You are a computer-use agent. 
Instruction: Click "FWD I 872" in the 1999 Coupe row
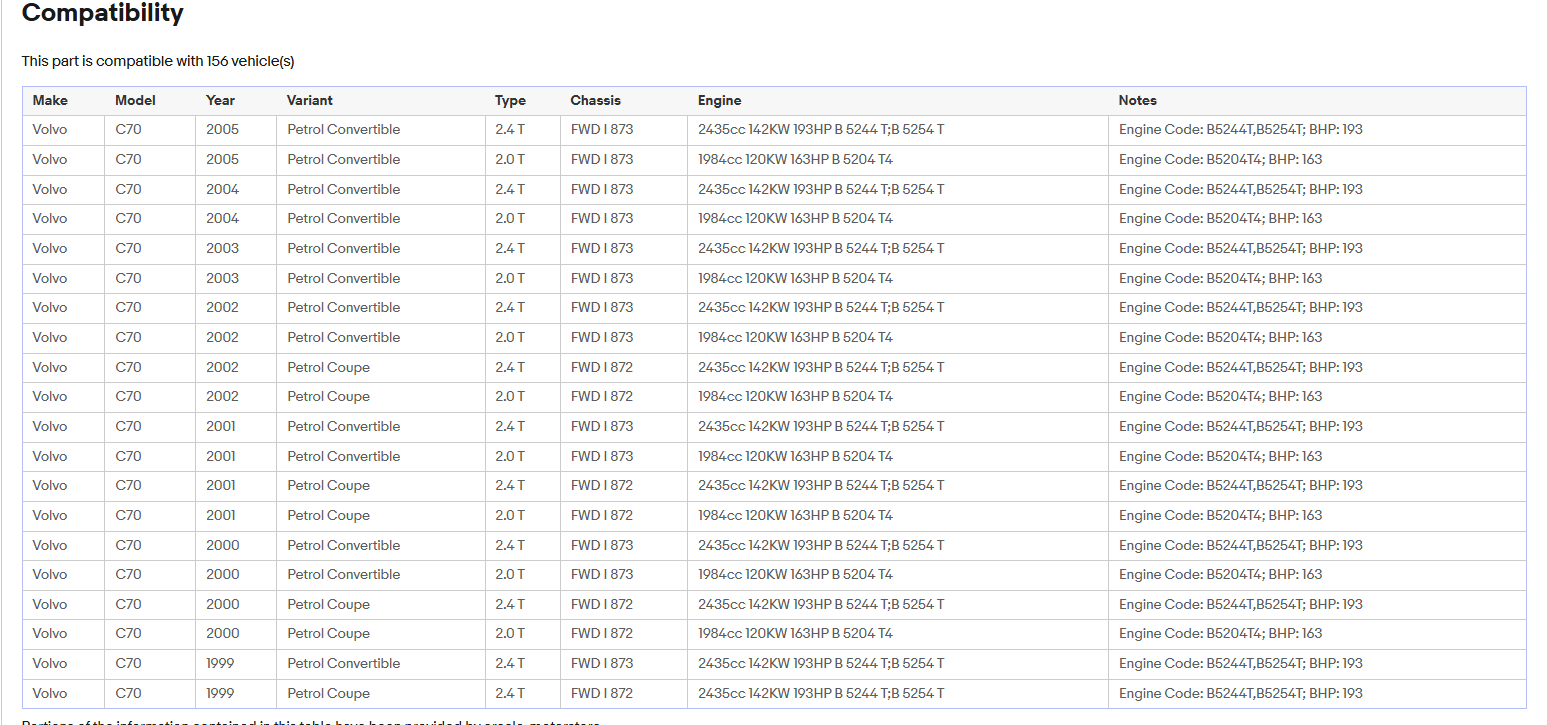[602, 693]
